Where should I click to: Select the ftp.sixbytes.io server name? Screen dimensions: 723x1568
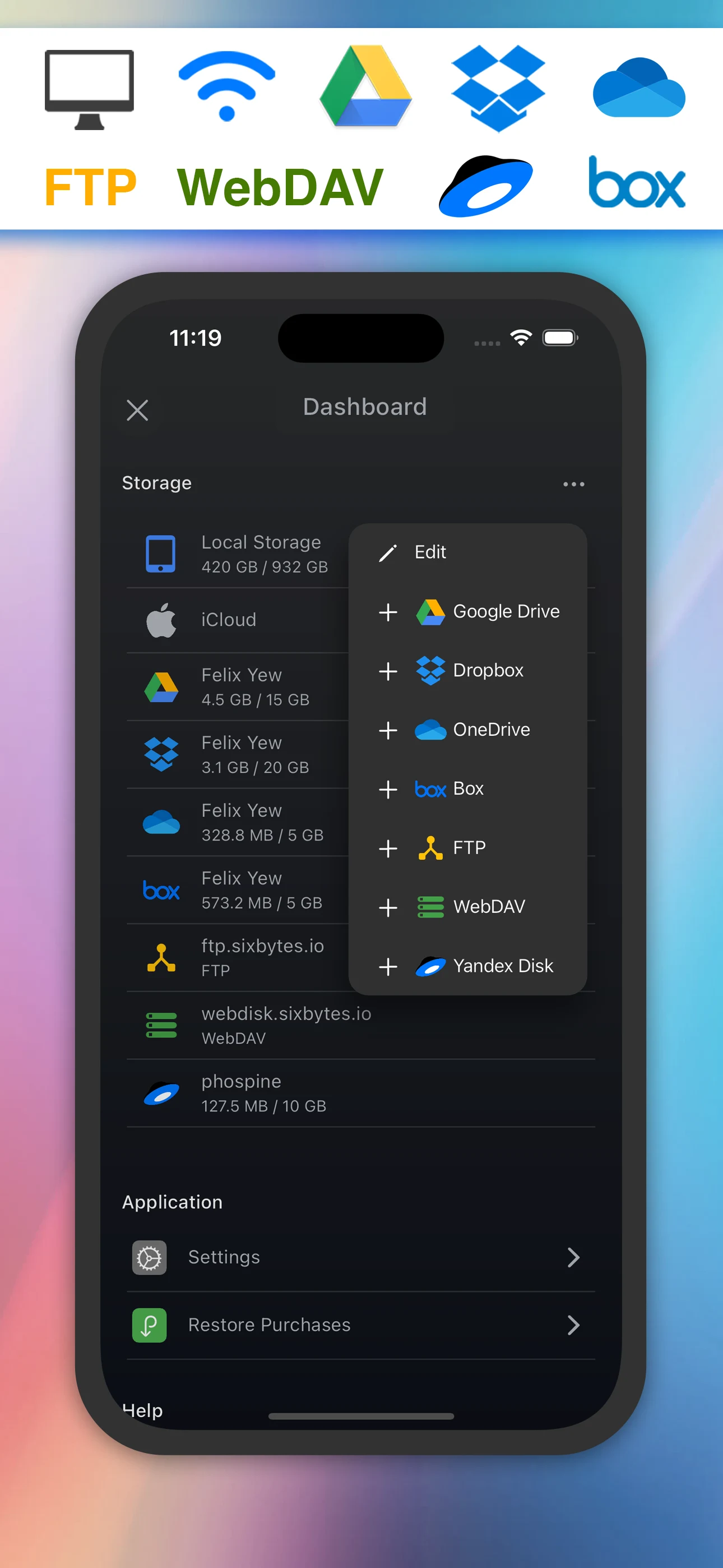pos(263,946)
